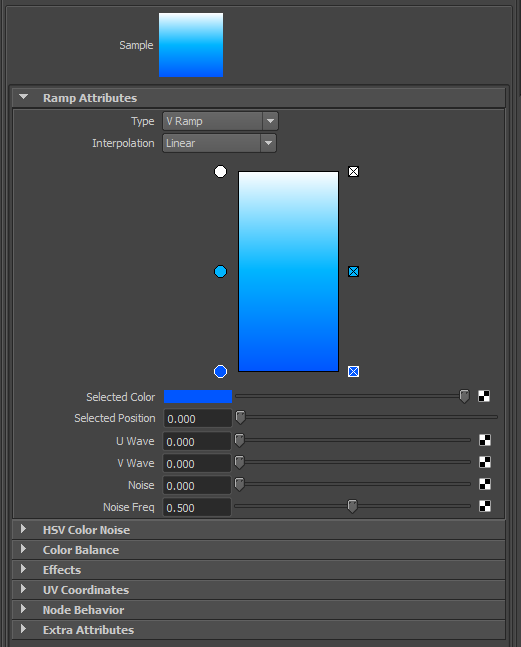521x647 pixels.
Task: Select the white ramp color handle circle
Action: 220,172
